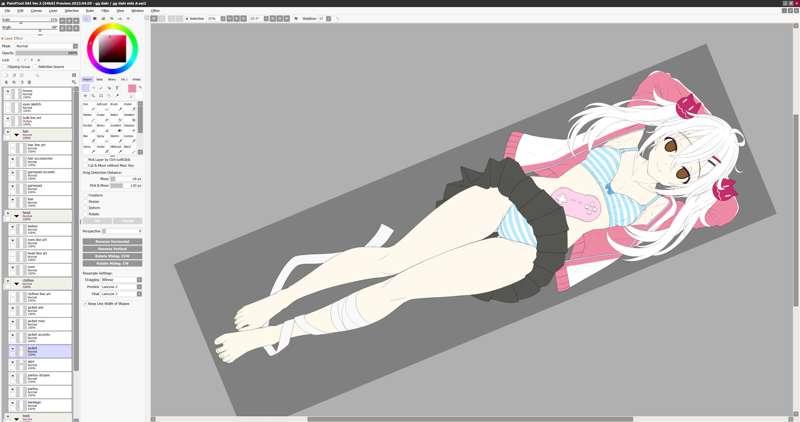Select the Rotate radio option

click(86, 214)
